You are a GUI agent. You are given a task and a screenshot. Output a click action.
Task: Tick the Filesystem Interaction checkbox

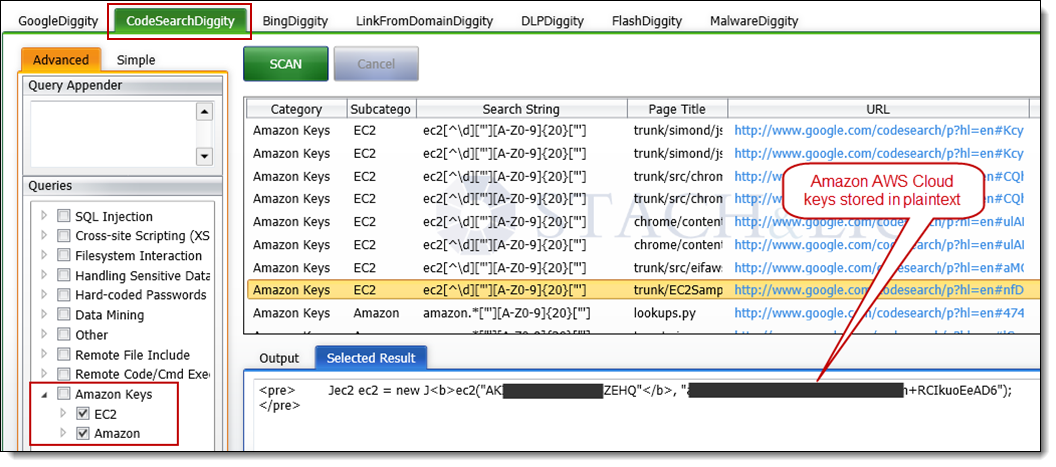click(63, 255)
